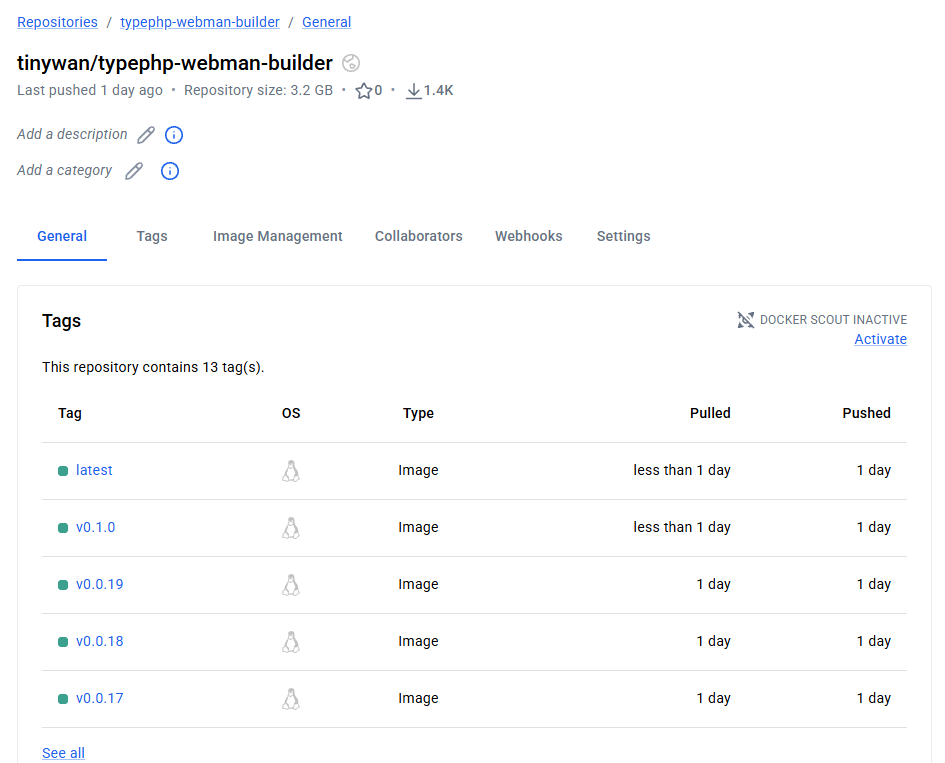945x763 pixels.
Task: Click the Pulled value in v0.0.17 row
Action: coord(714,699)
